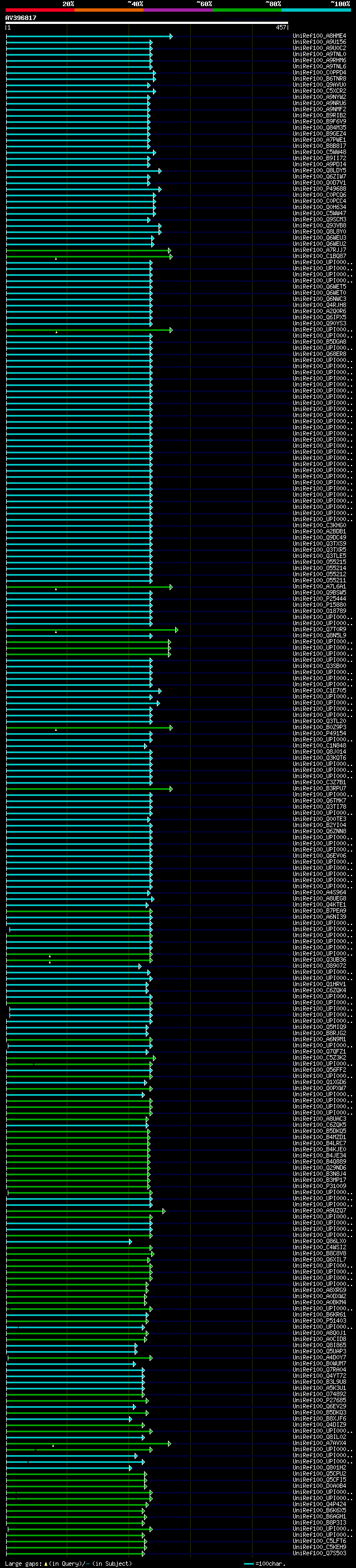This screenshot has height=1568, width=356.
Task: Select label UniRef100_Q4RJH8
Action: [319, 305]
